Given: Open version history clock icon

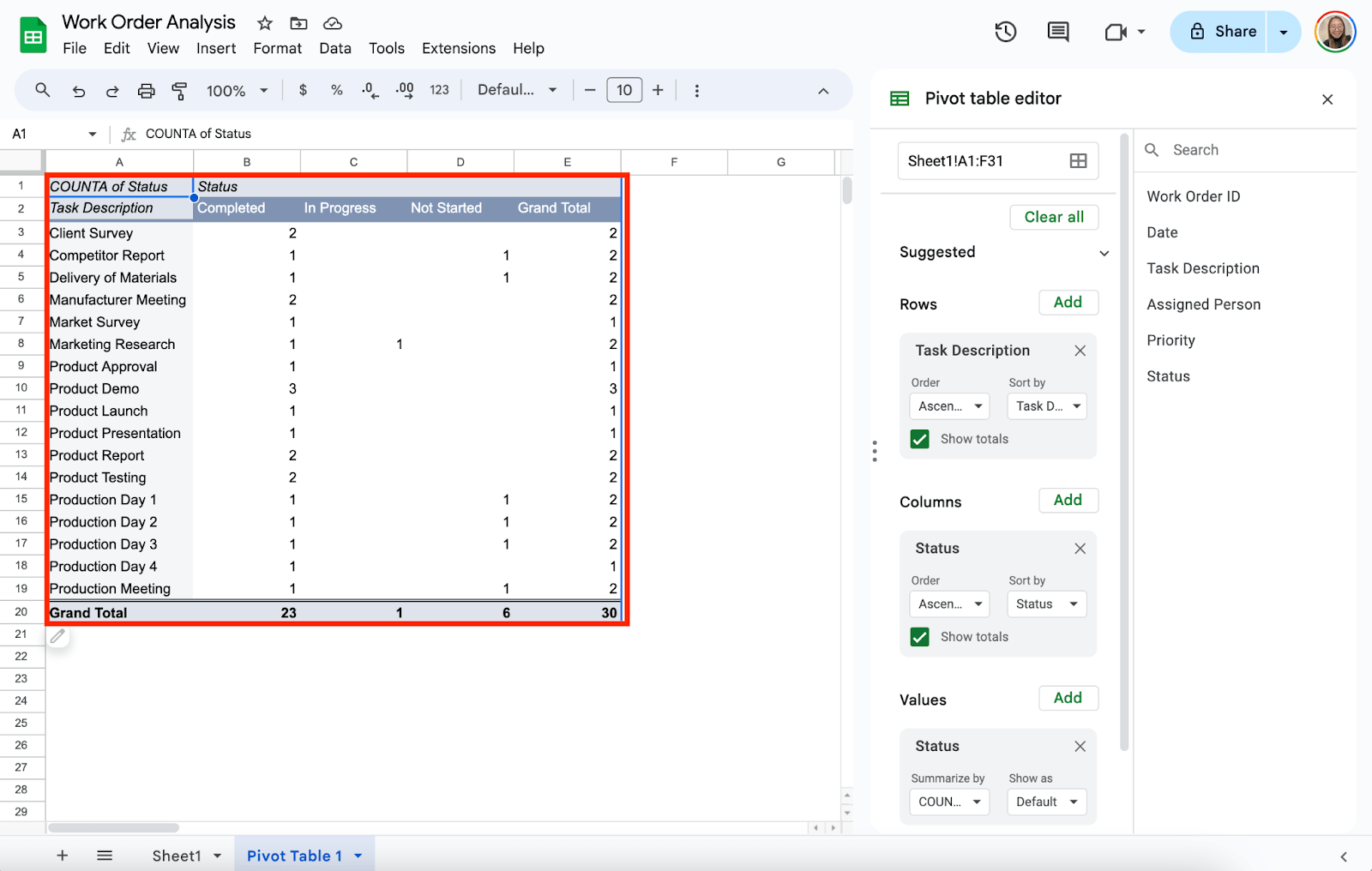Looking at the screenshot, I should (1005, 32).
